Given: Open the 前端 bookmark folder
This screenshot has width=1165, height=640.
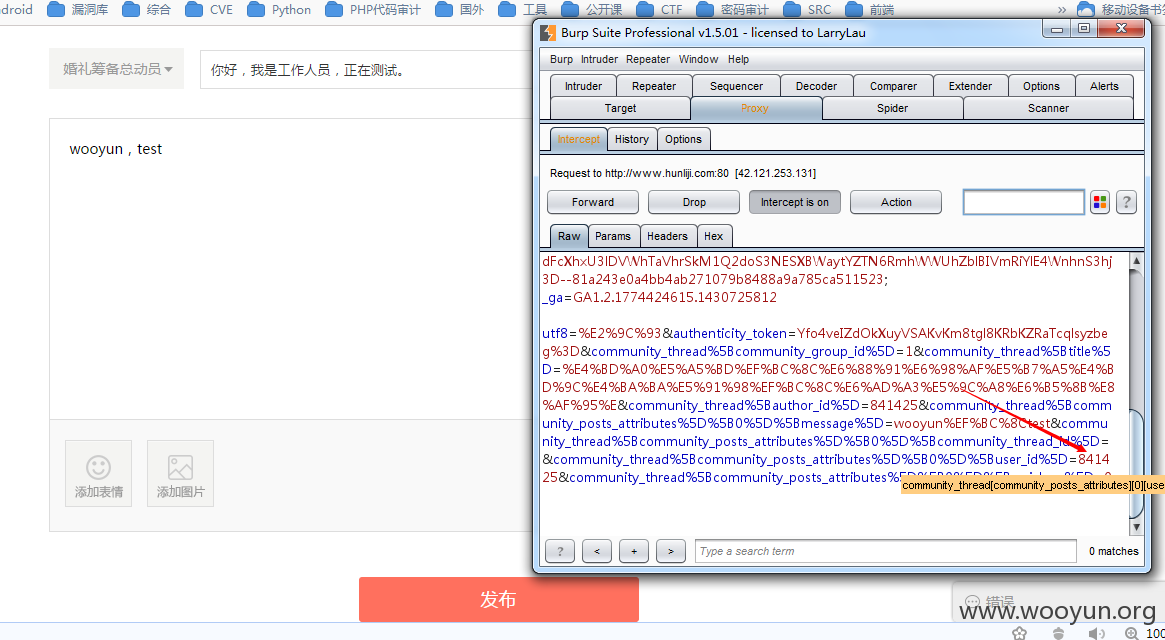Looking at the screenshot, I should click(x=870, y=10).
